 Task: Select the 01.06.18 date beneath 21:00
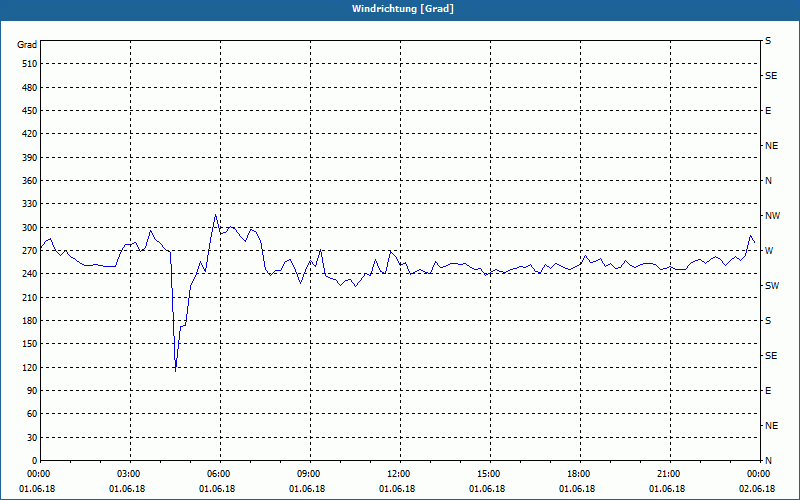(667, 489)
